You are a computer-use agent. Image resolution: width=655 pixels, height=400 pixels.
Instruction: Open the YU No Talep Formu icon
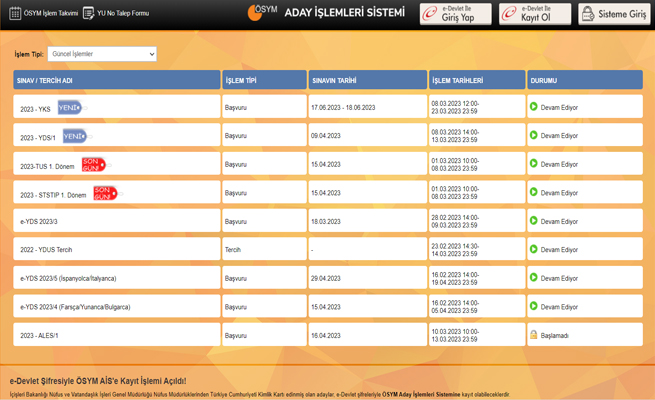pyautogui.click(x=89, y=13)
